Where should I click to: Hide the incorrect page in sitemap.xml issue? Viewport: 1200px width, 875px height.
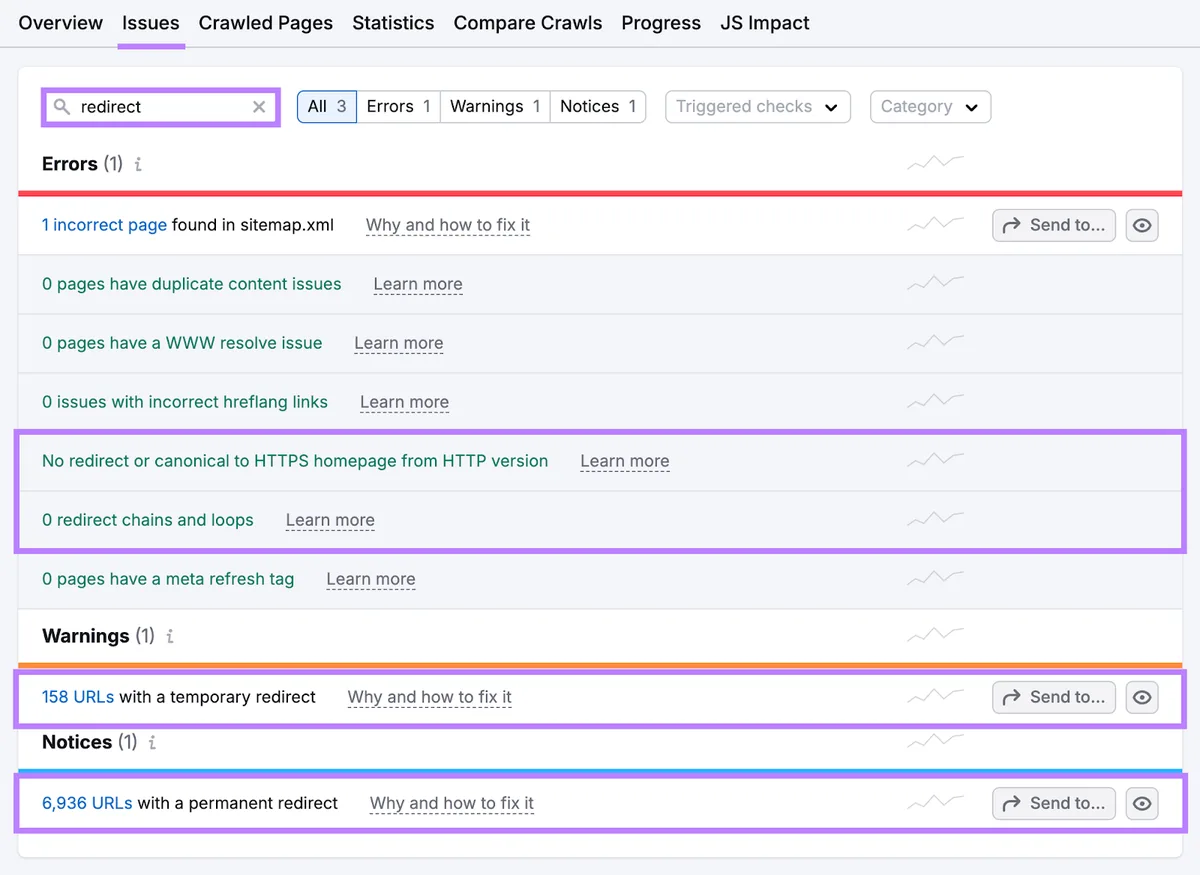[1142, 225]
